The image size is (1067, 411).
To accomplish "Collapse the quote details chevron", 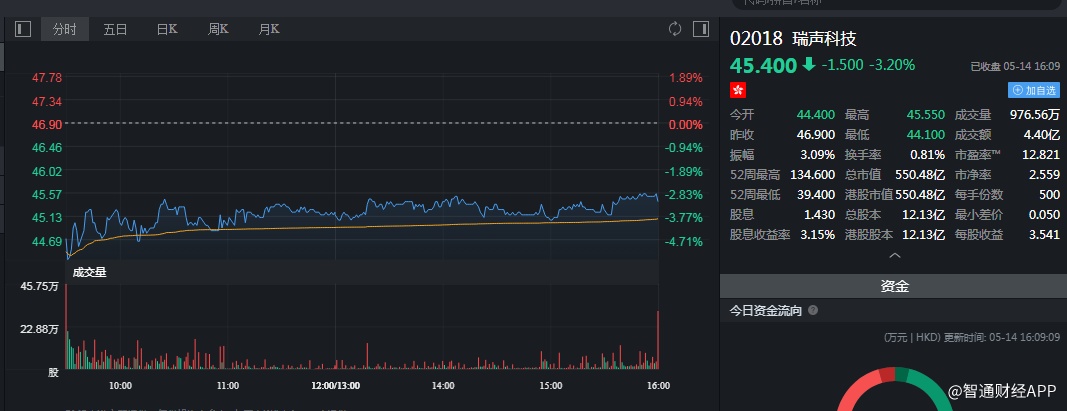I will point(894,255).
